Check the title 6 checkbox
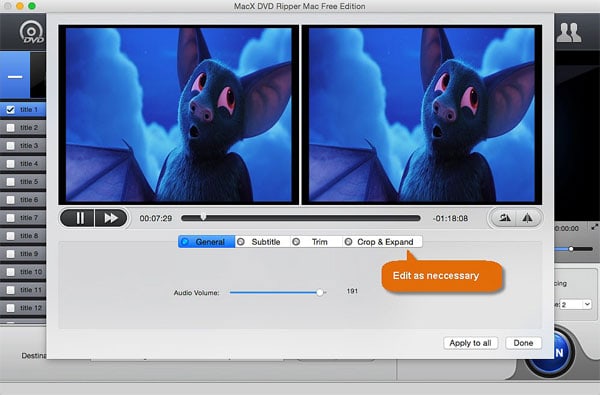This screenshot has width=600, height=395. [x=11, y=200]
